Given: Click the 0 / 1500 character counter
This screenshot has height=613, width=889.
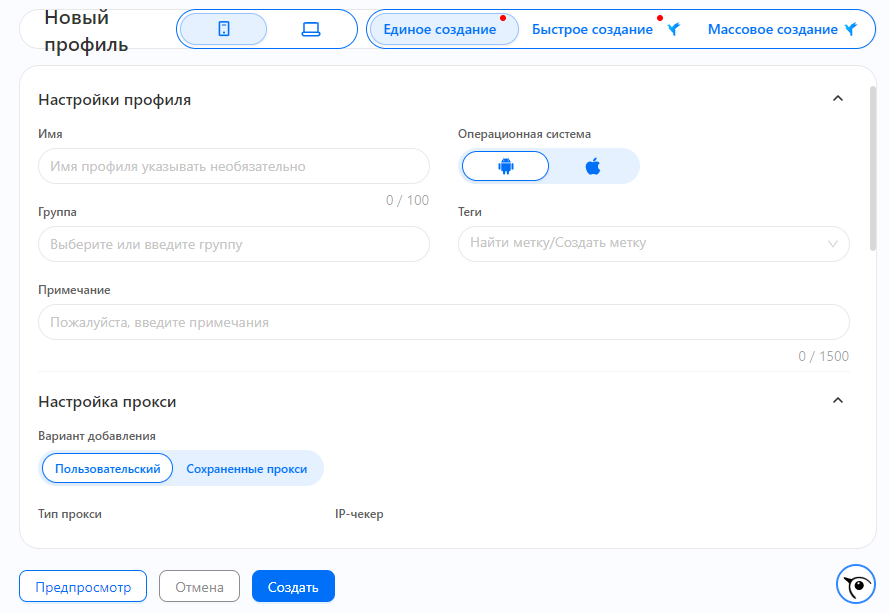Looking at the screenshot, I should click(x=823, y=356).
